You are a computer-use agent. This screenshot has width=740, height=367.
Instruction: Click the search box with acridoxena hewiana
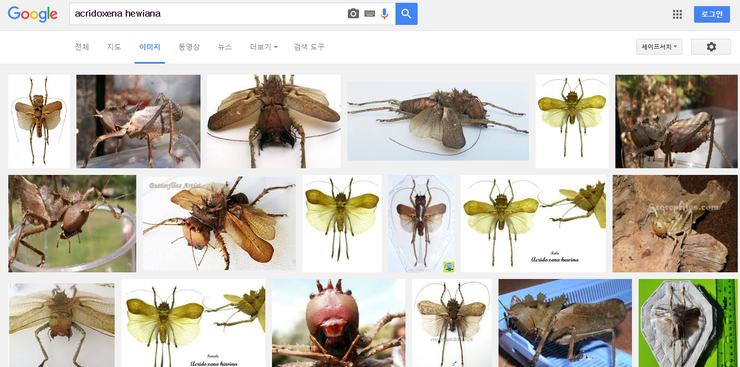click(208, 14)
